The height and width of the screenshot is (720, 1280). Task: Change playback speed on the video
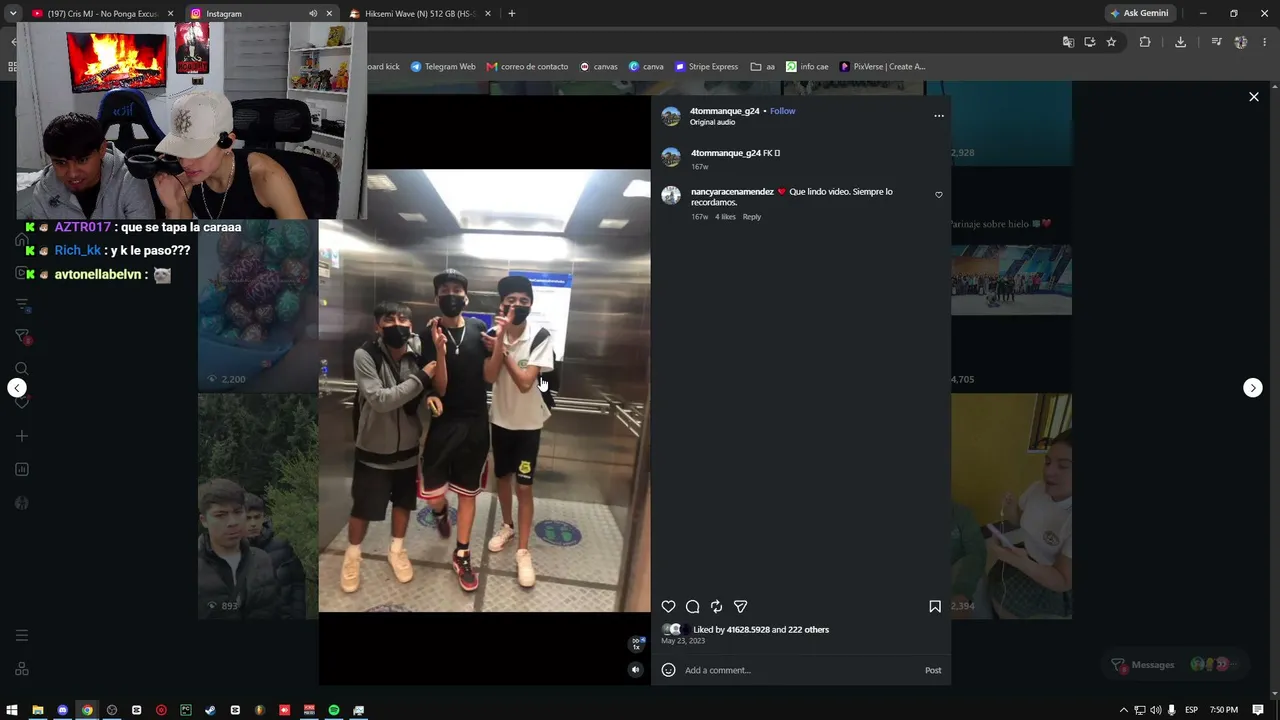point(636,644)
